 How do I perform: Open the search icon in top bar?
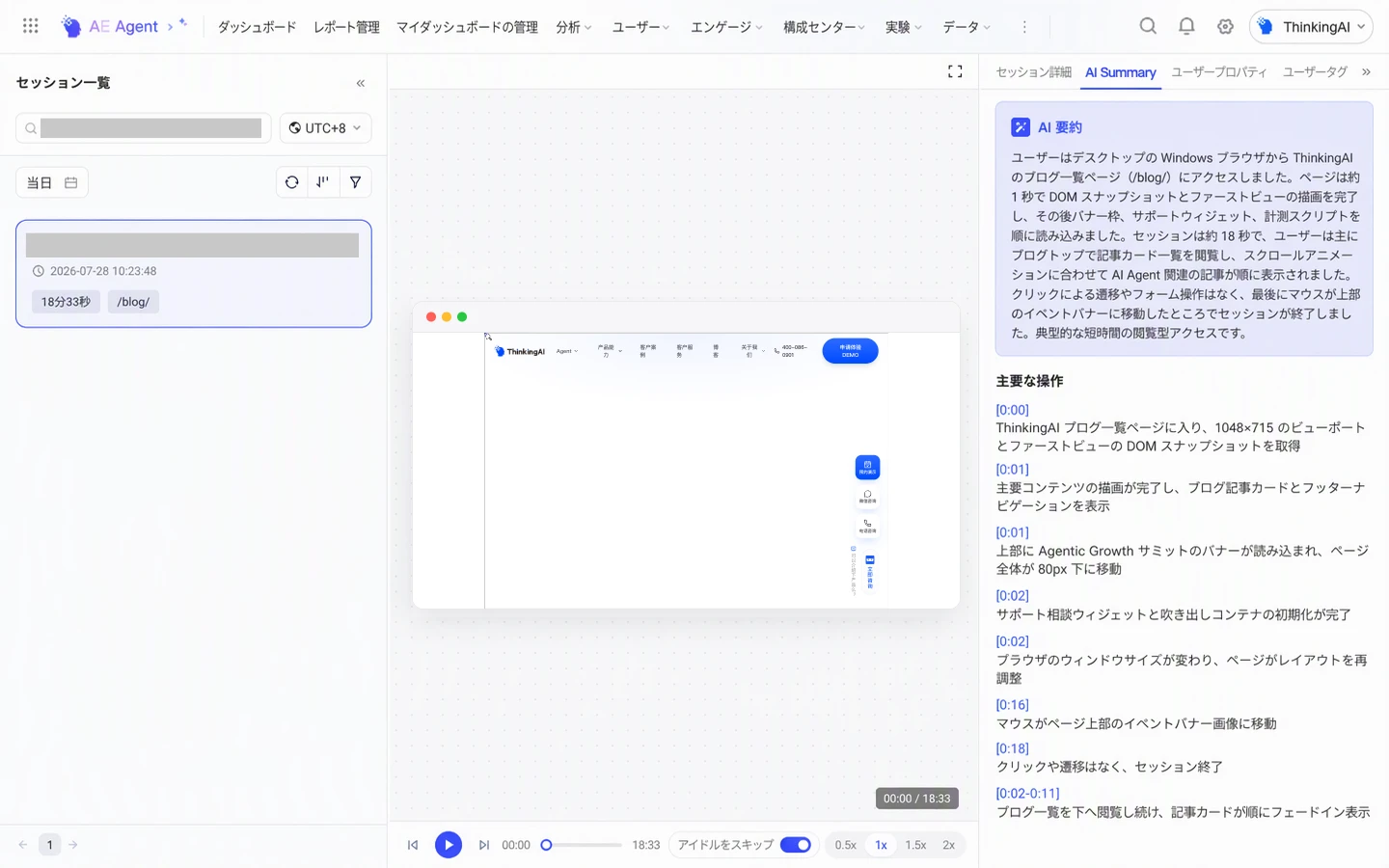(x=1148, y=26)
